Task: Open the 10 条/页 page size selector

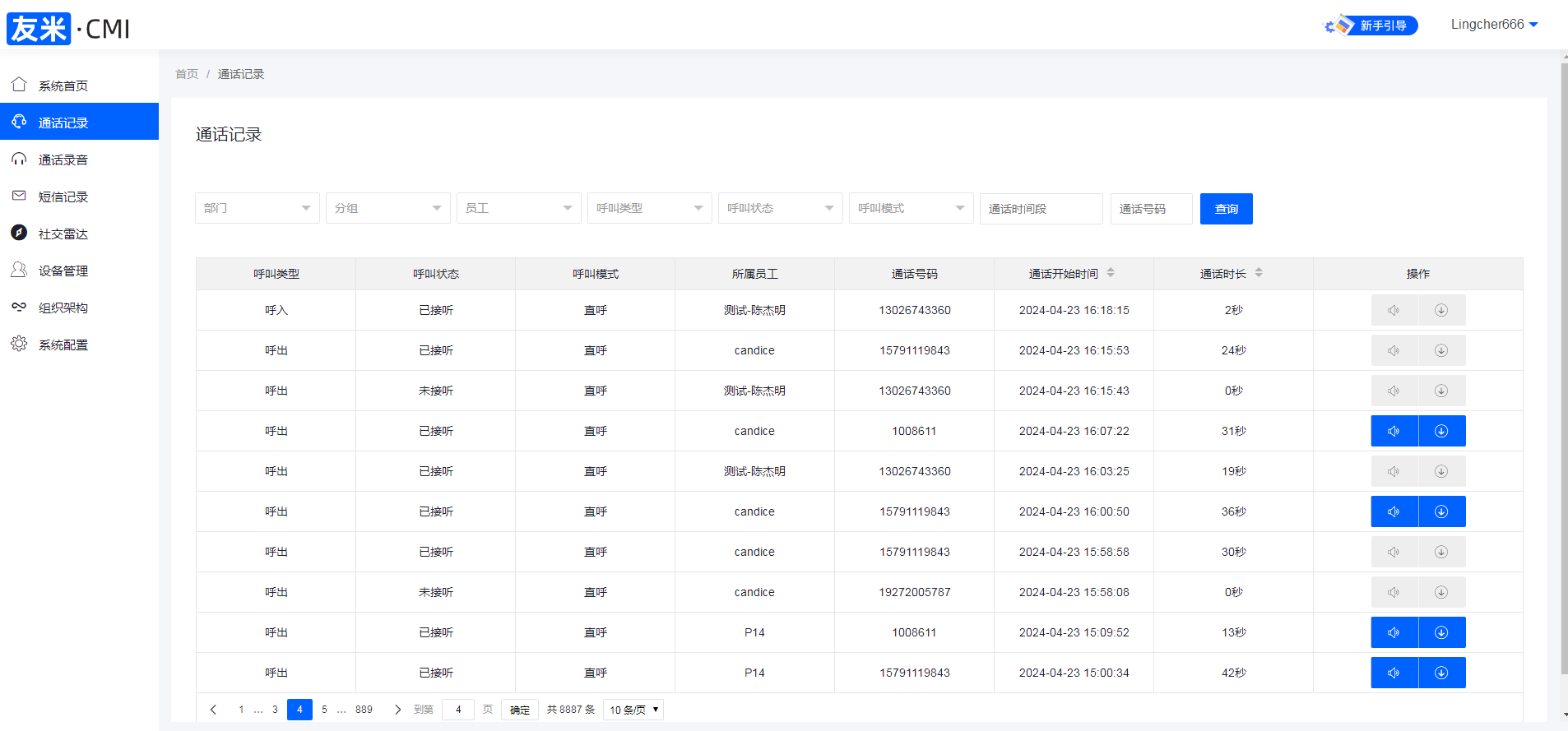Action: 633,710
